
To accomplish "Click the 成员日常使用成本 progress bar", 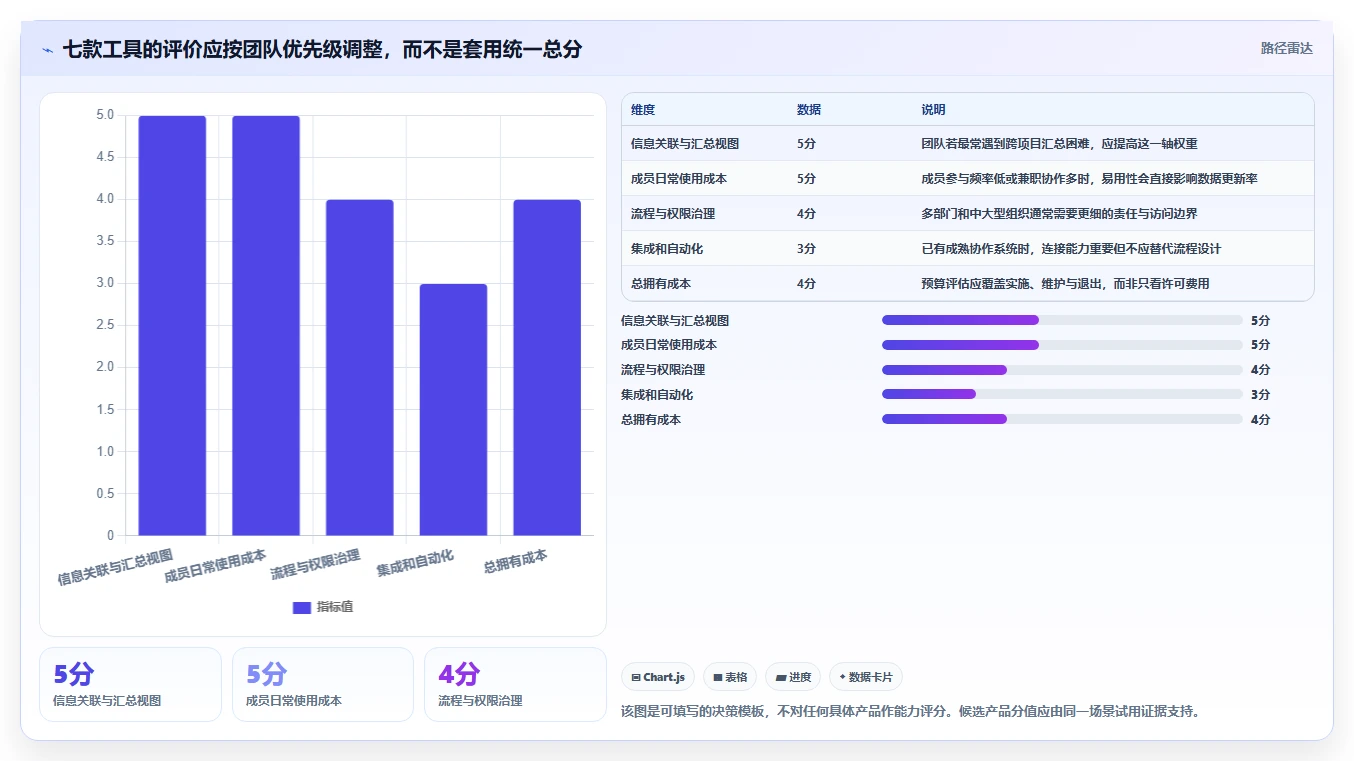I will tap(1062, 345).
